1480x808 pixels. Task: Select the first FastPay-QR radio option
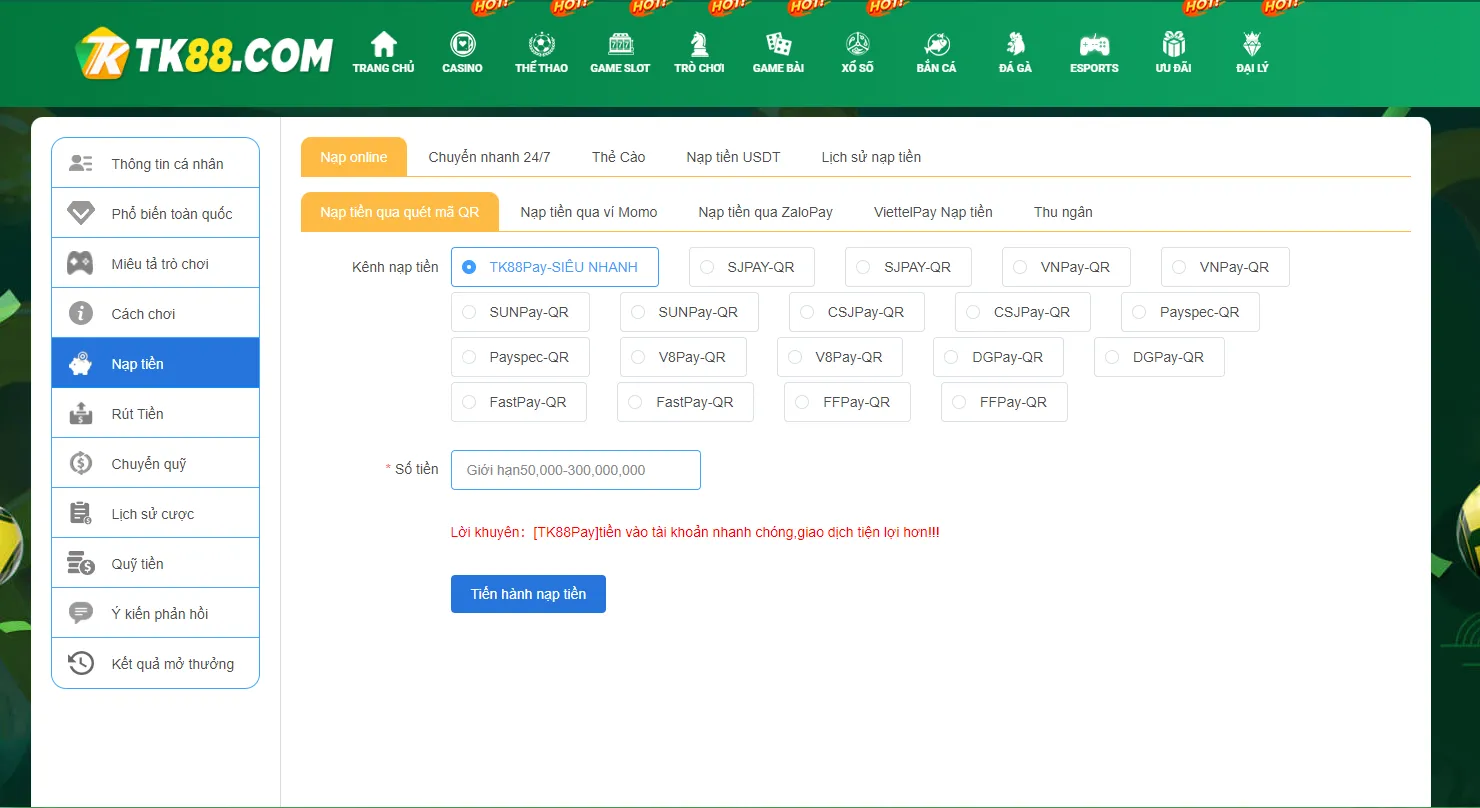[518, 402]
